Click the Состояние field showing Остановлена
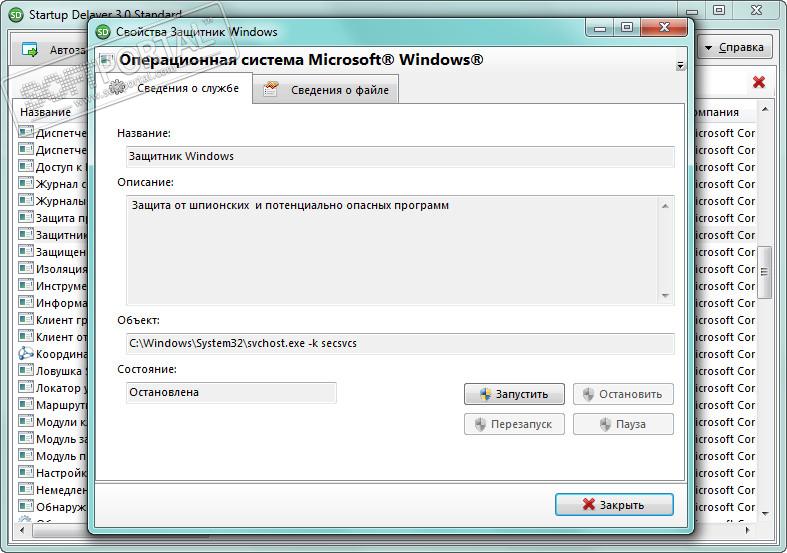The width and height of the screenshot is (787, 553). pyautogui.click(x=231, y=392)
